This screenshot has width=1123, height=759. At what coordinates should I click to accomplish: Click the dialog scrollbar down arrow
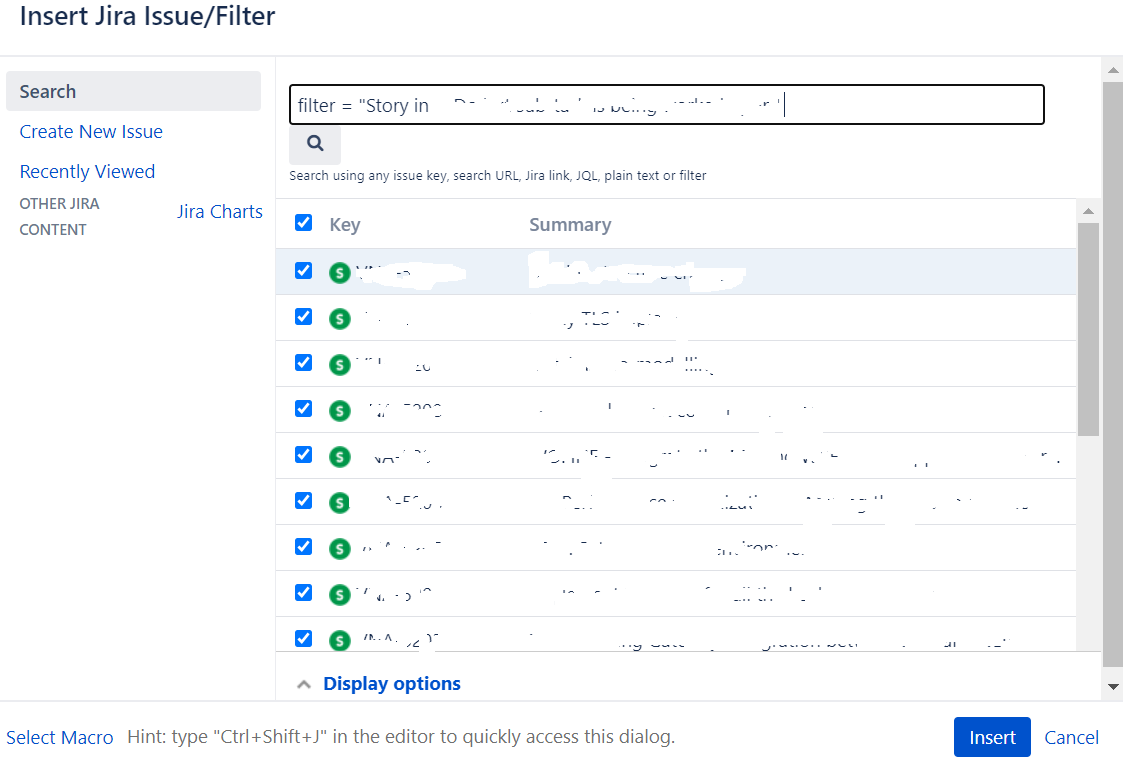1113,687
